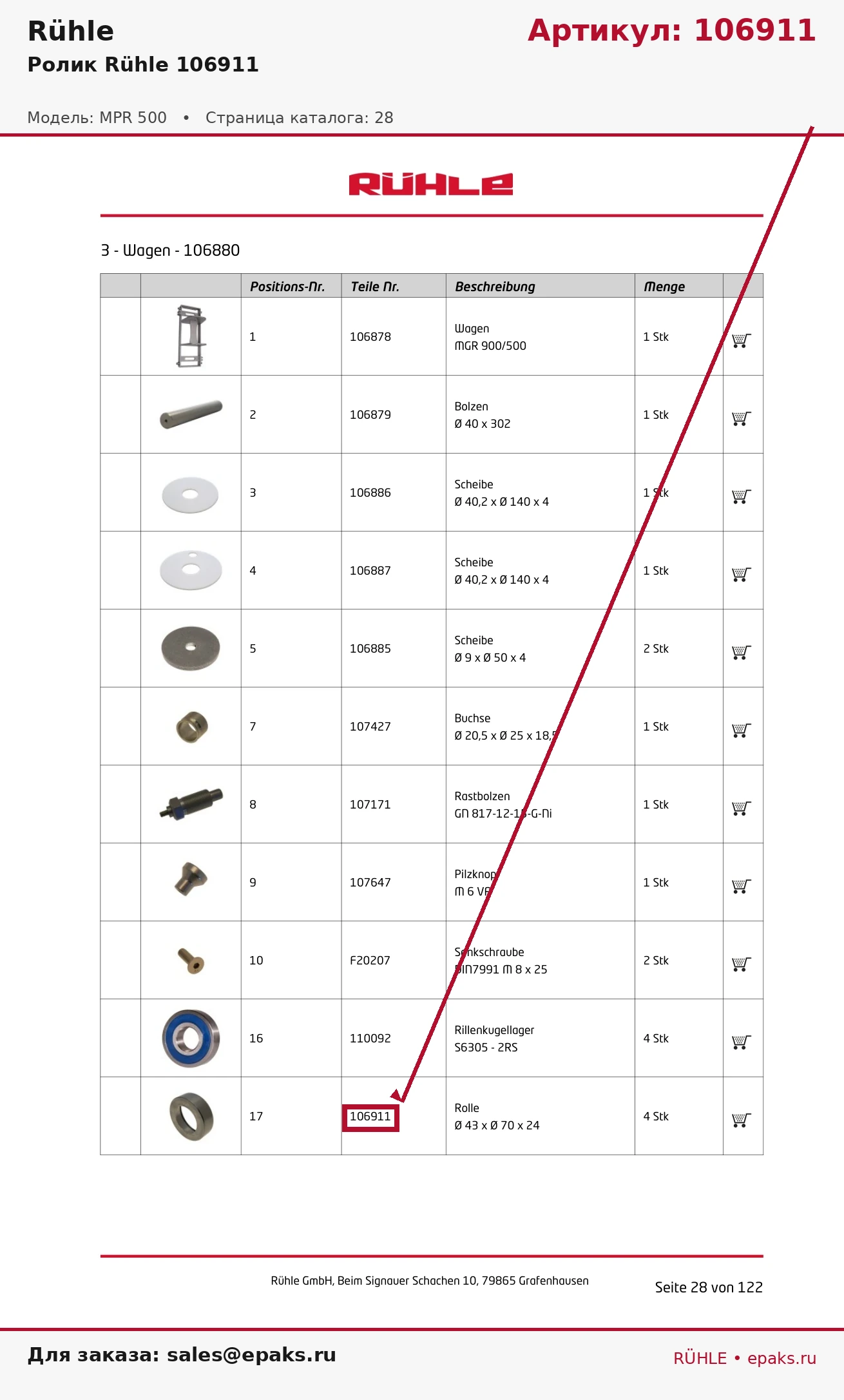Click cart icon for Rastbolzen 107171
This screenshot has width=844, height=1400.
[742, 808]
